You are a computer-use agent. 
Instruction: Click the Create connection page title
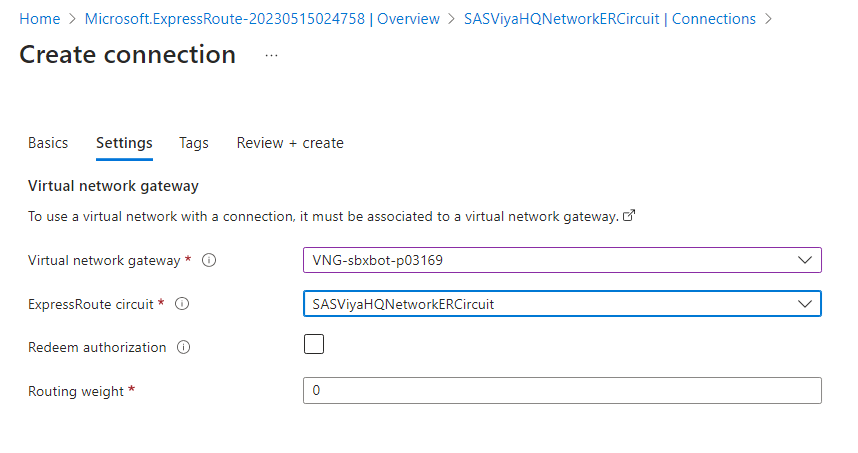click(x=128, y=55)
